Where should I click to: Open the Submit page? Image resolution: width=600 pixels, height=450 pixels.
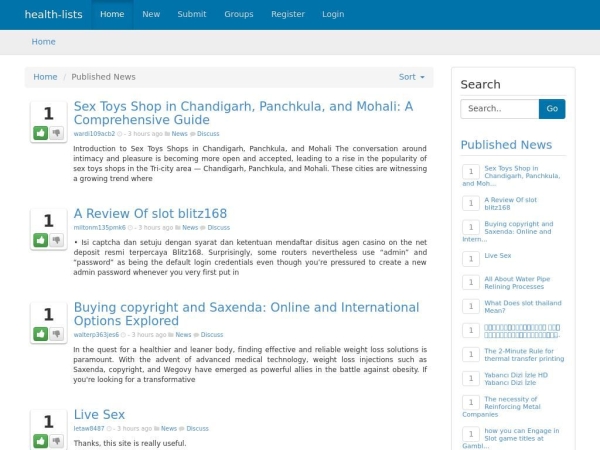click(192, 15)
